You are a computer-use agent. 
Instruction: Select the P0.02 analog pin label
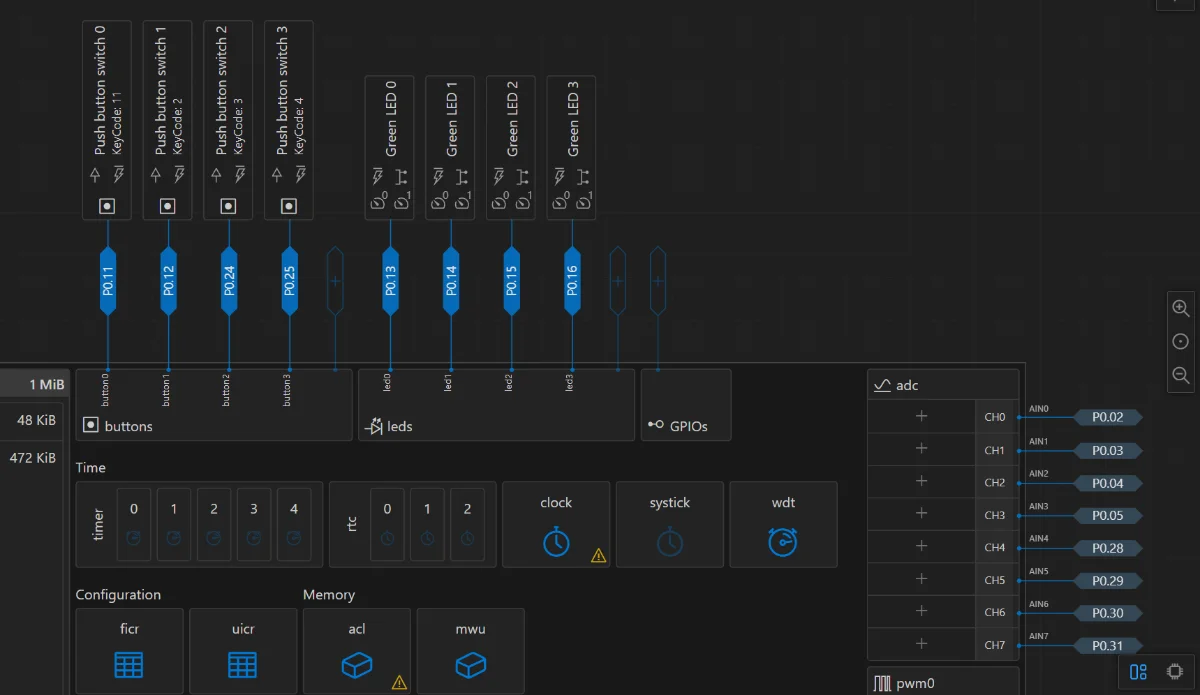point(1107,418)
